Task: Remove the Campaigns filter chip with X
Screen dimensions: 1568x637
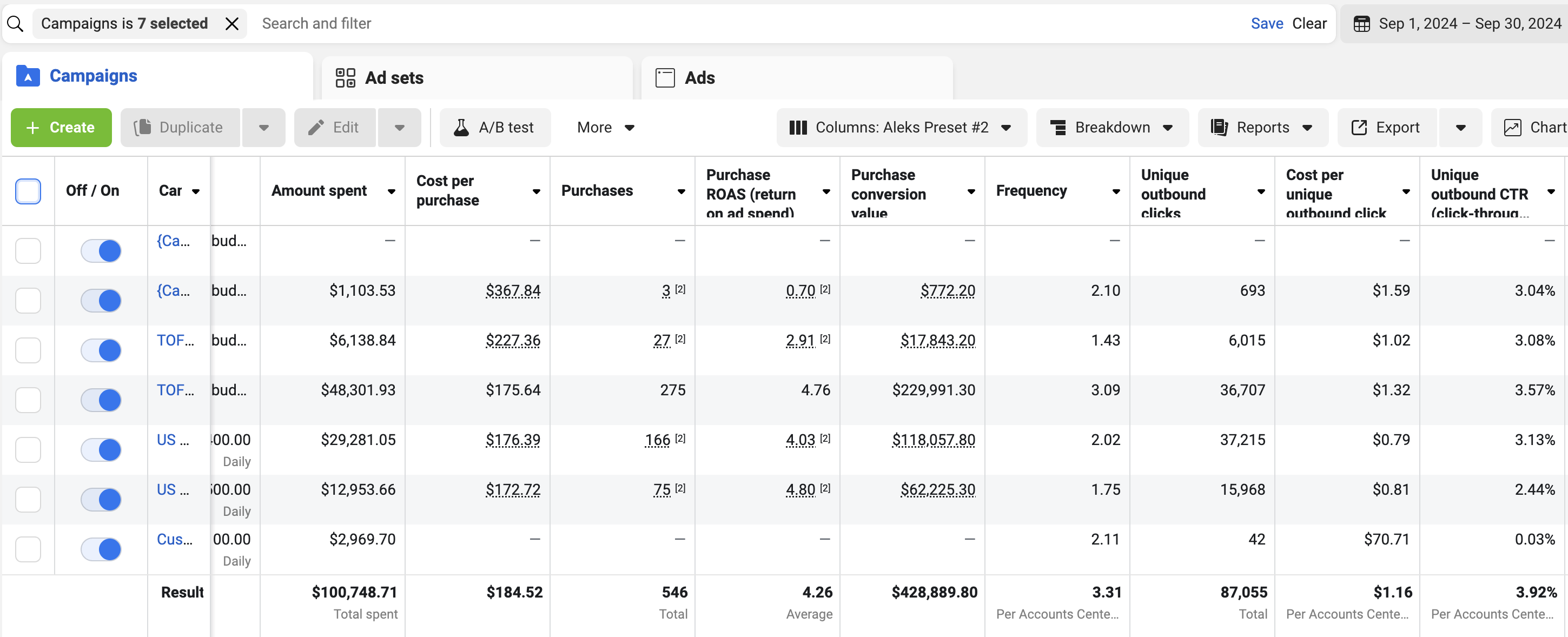Action: tap(231, 24)
